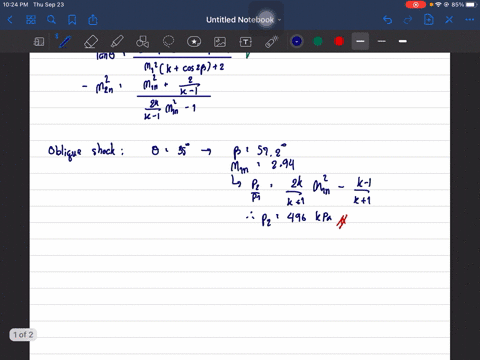The height and width of the screenshot is (360, 480).
Task: Select the Eraser tool
Action: coord(91,42)
